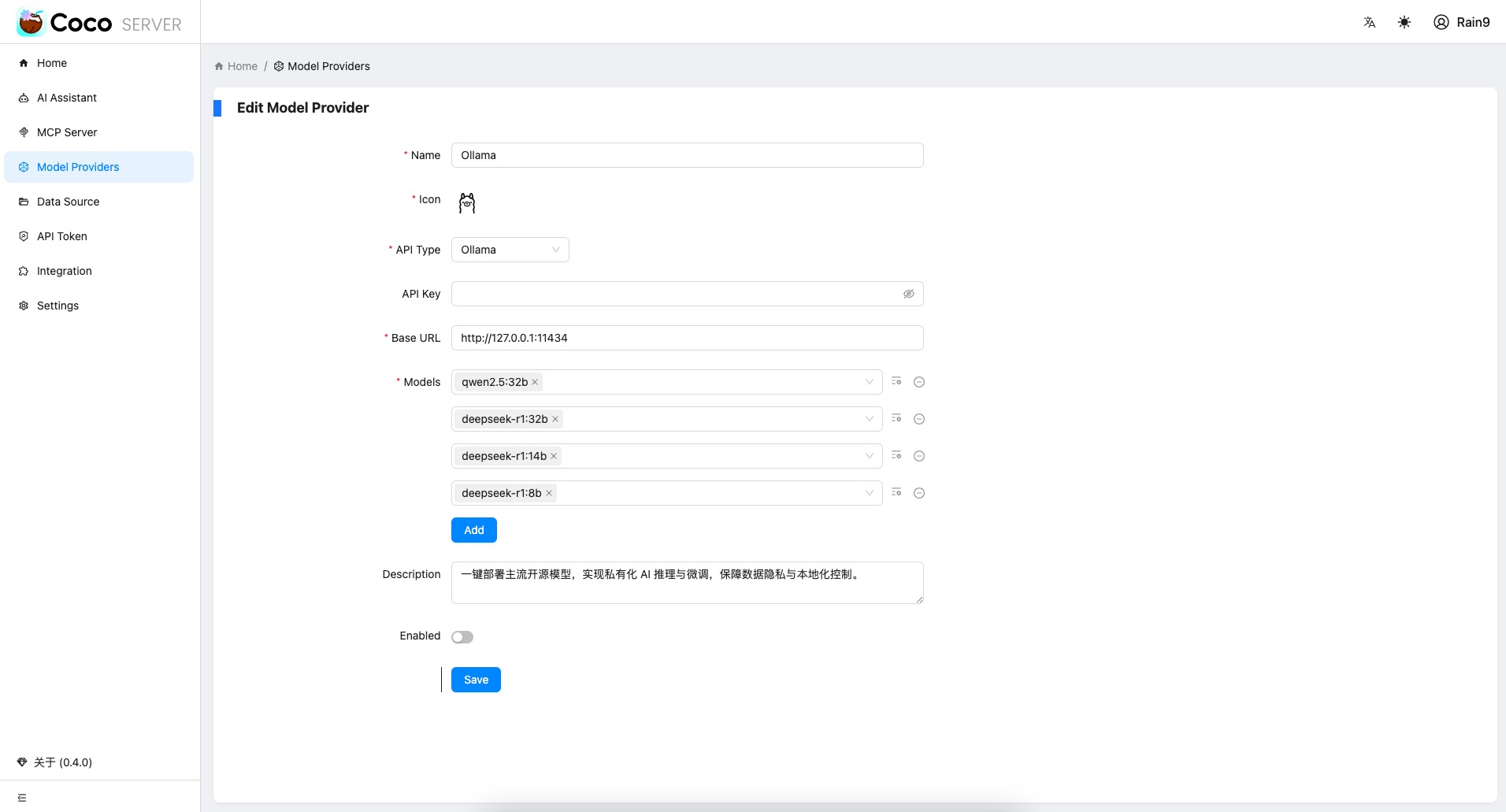Image resolution: width=1506 pixels, height=812 pixels.
Task: Focus the API Key field
Action: click(688, 294)
